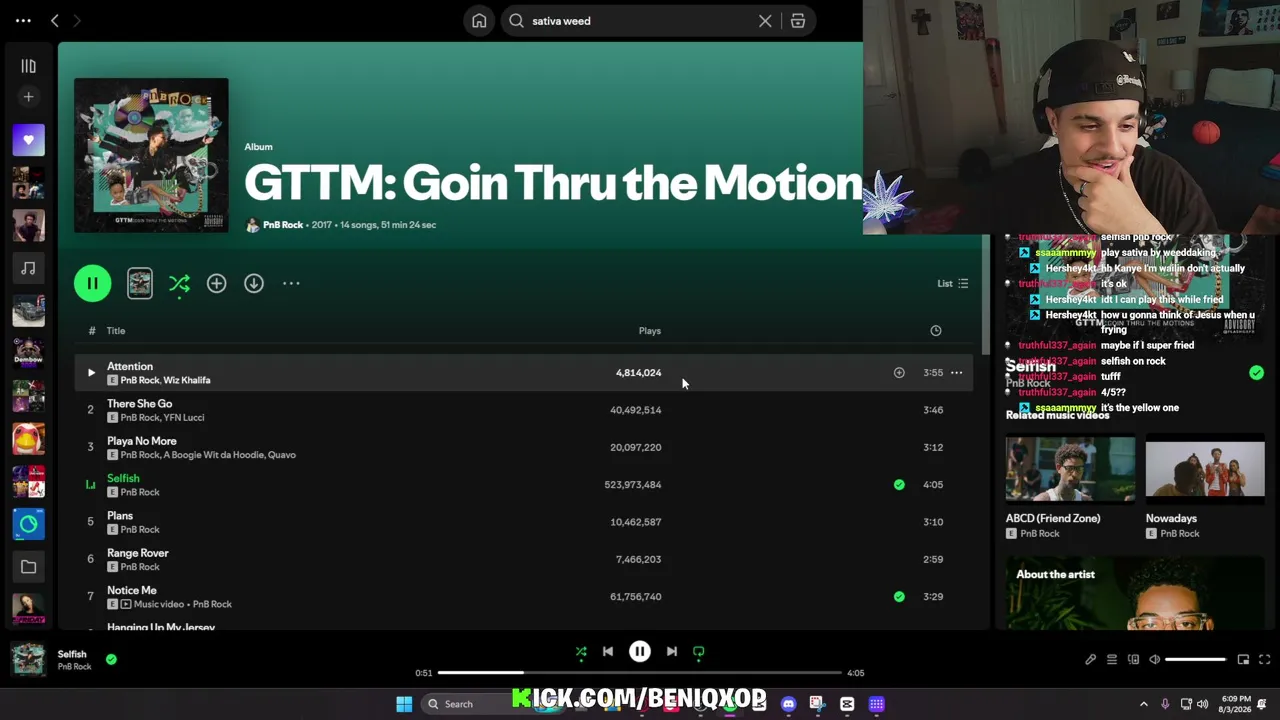Image resolution: width=1280 pixels, height=720 pixels.
Task: Sort tracks by the Title column
Action: (x=116, y=331)
